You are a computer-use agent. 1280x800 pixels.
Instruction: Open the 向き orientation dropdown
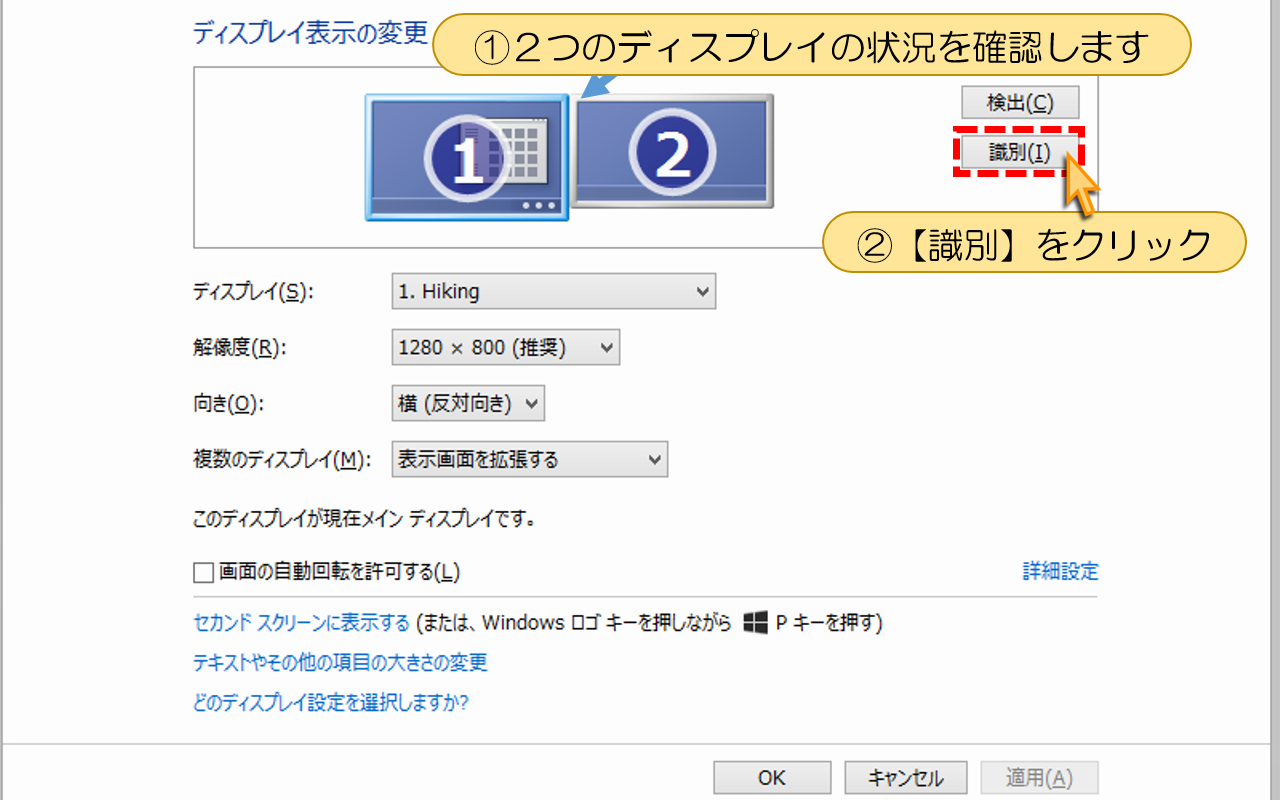pyautogui.click(x=468, y=404)
